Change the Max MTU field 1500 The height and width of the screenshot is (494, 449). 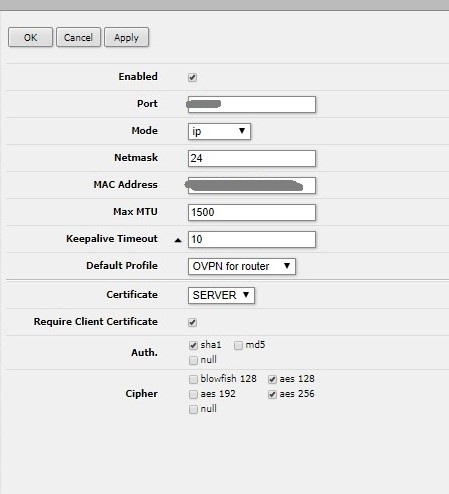(x=252, y=212)
